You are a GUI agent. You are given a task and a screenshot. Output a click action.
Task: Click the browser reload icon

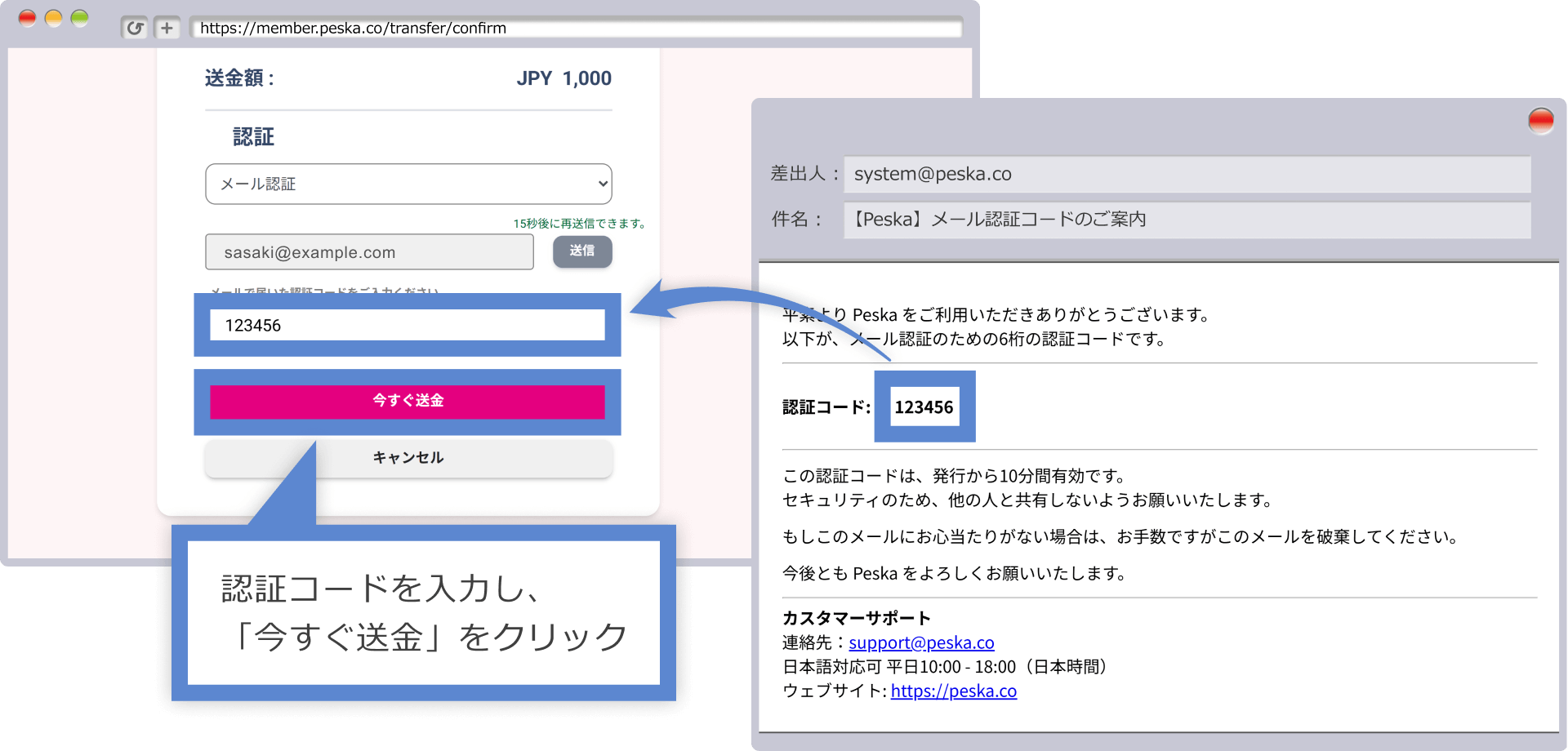click(135, 28)
